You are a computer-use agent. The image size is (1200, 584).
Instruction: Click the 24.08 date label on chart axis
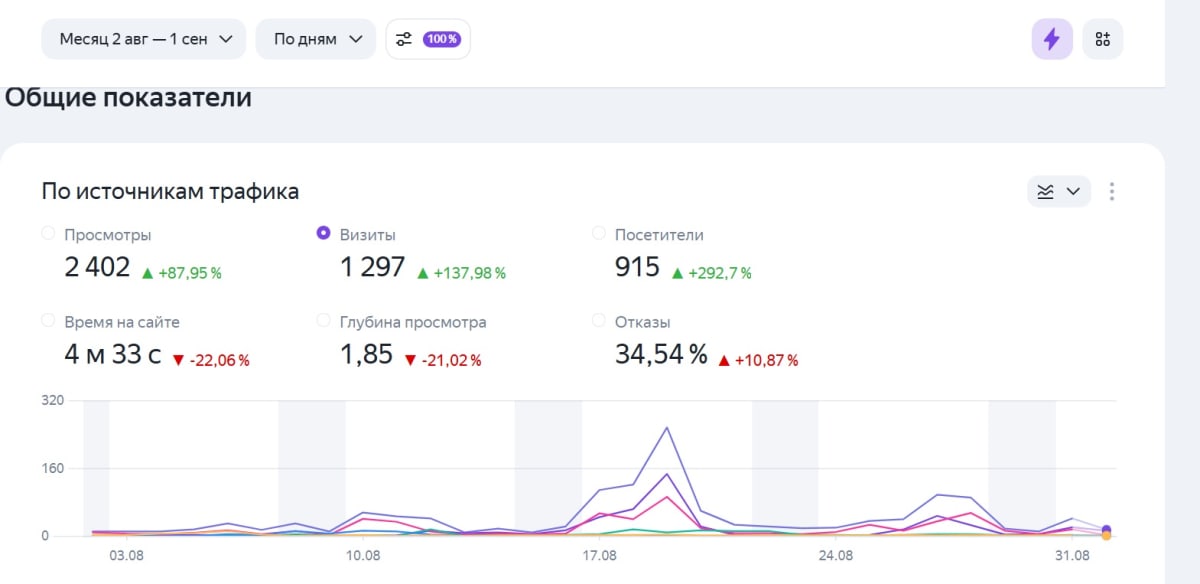836,555
